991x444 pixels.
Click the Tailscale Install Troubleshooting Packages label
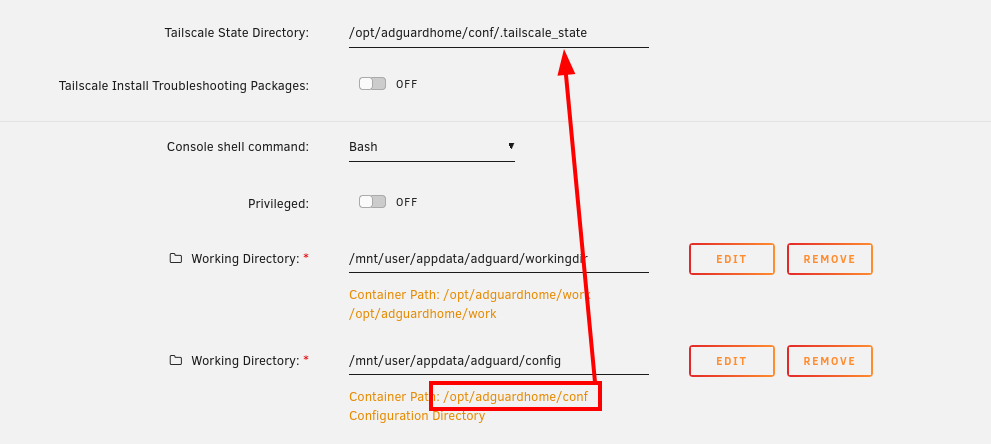point(184,86)
